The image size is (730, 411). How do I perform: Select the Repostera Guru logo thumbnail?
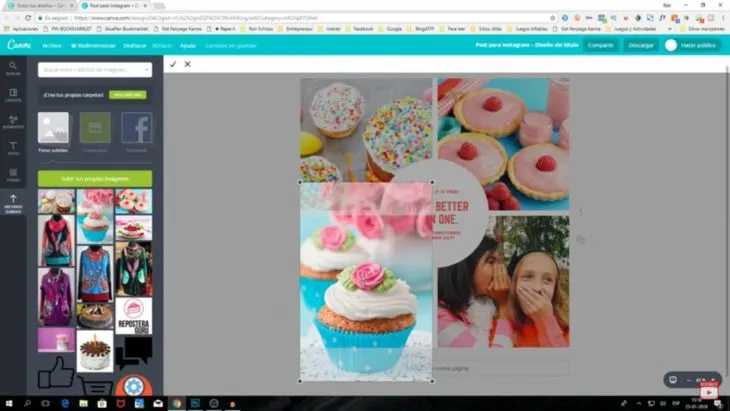[134, 317]
